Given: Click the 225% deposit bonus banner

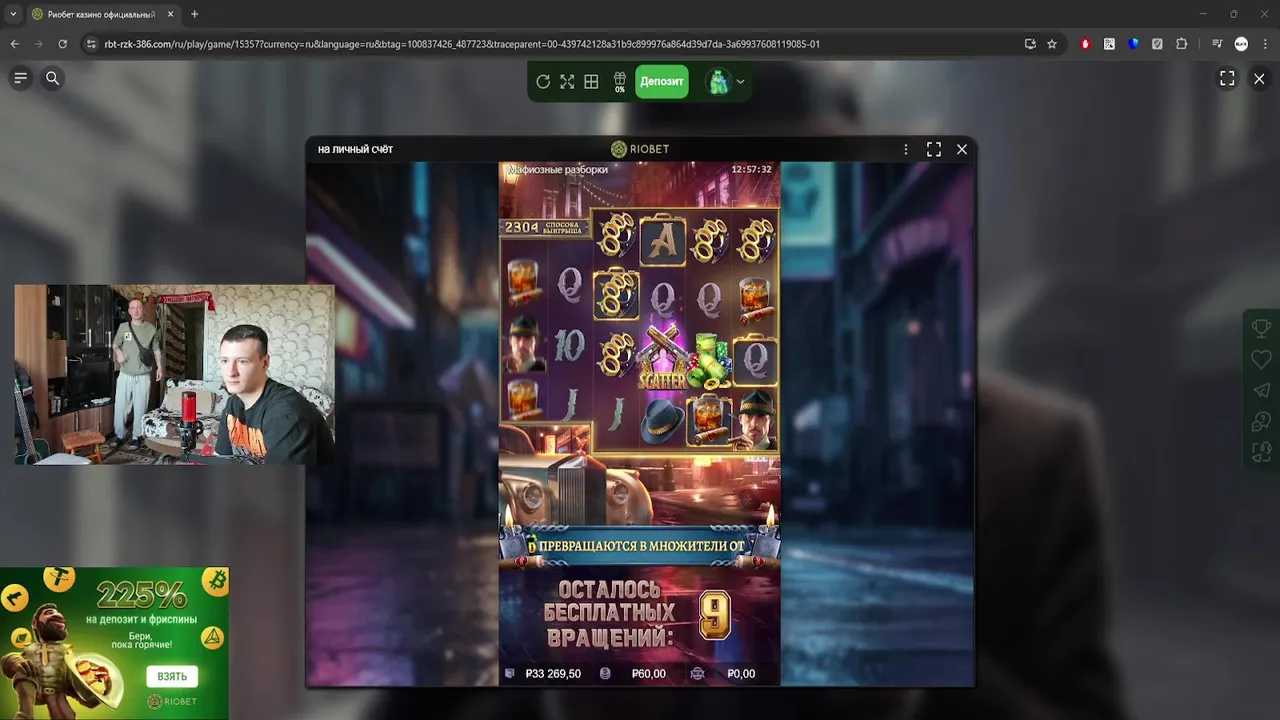Looking at the screenshot, I should (x=114, y=643).
